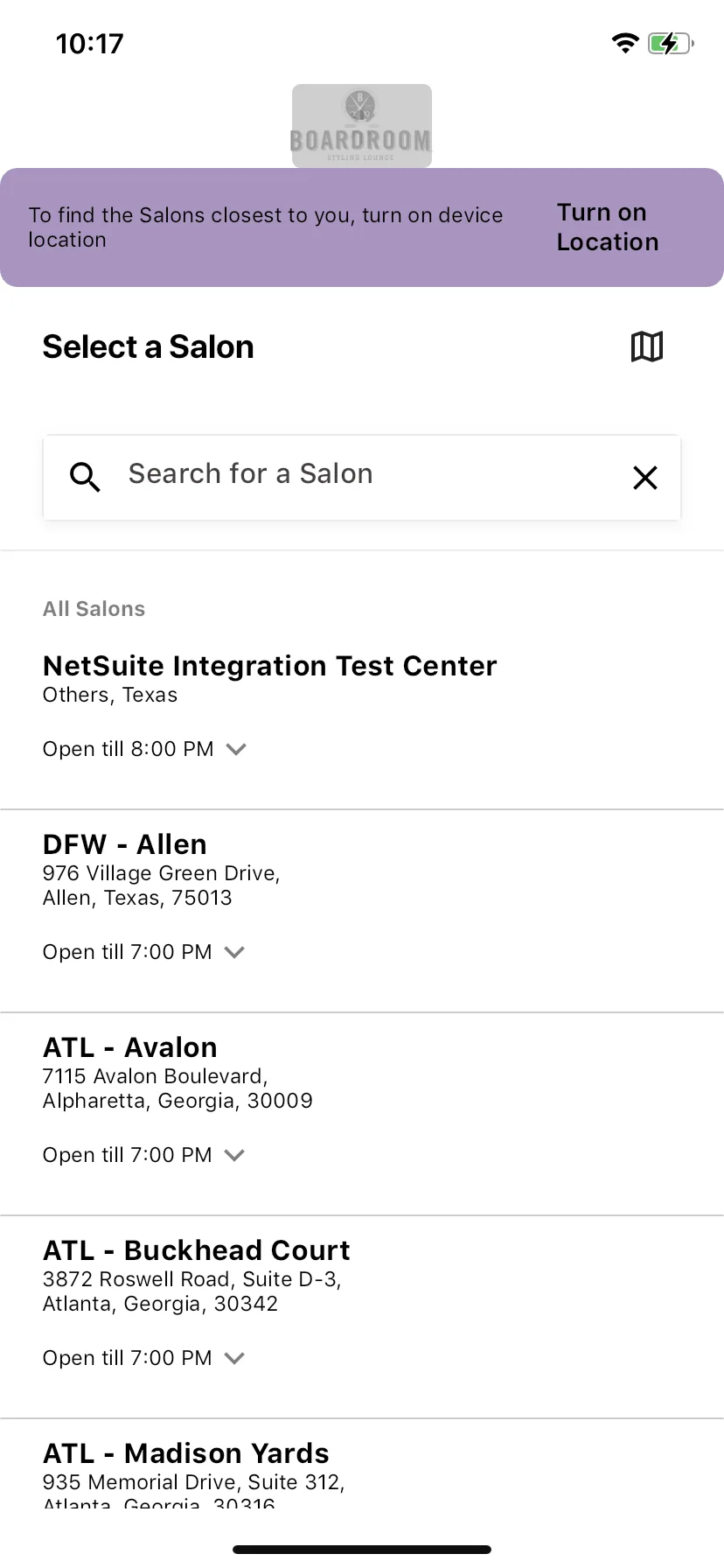
Task: Tap the Wi-Fi status icon
Action: pyautogui.click(x=625, y=43)
